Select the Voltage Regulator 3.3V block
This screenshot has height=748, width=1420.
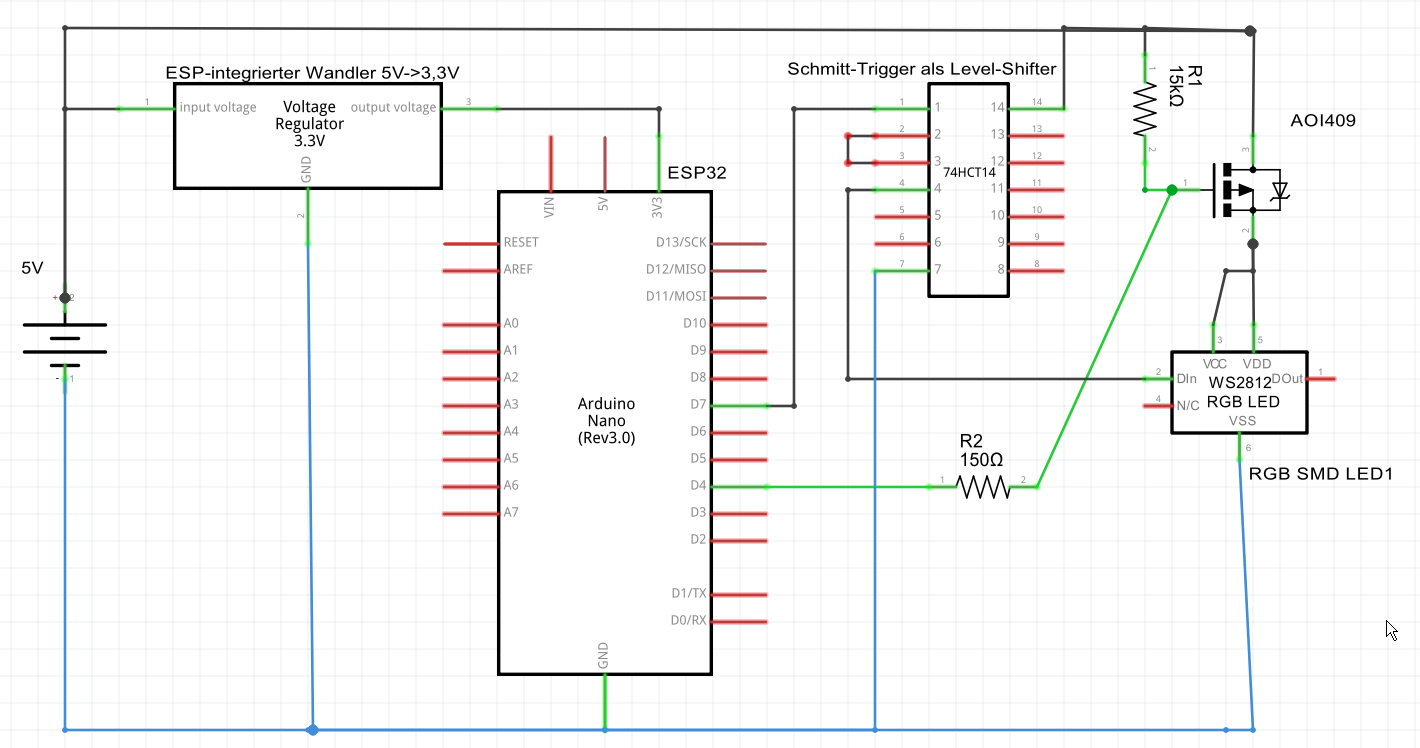(308, 135)
